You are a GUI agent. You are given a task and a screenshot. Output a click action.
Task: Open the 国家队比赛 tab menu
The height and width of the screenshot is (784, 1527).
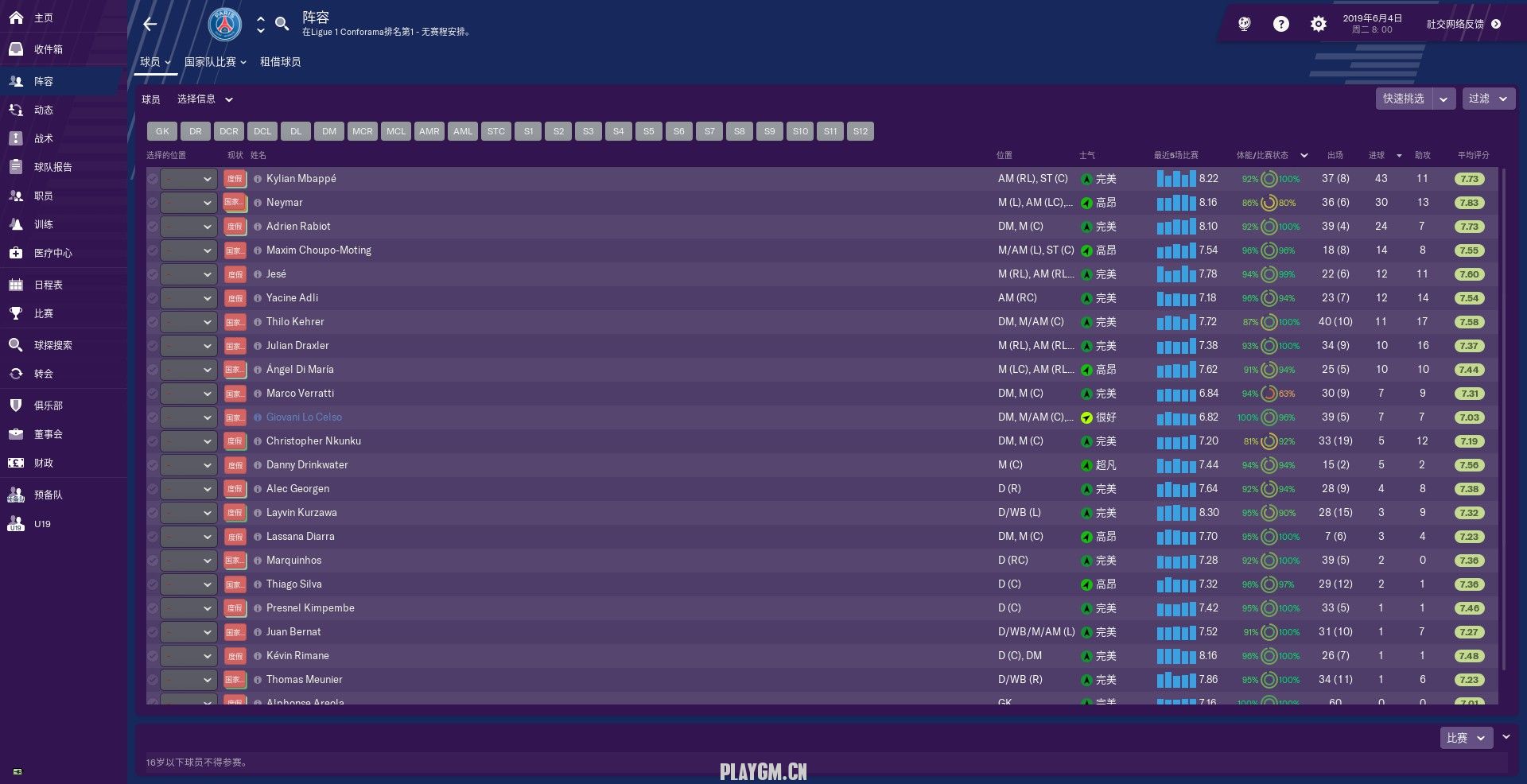[x=215, y=62]
